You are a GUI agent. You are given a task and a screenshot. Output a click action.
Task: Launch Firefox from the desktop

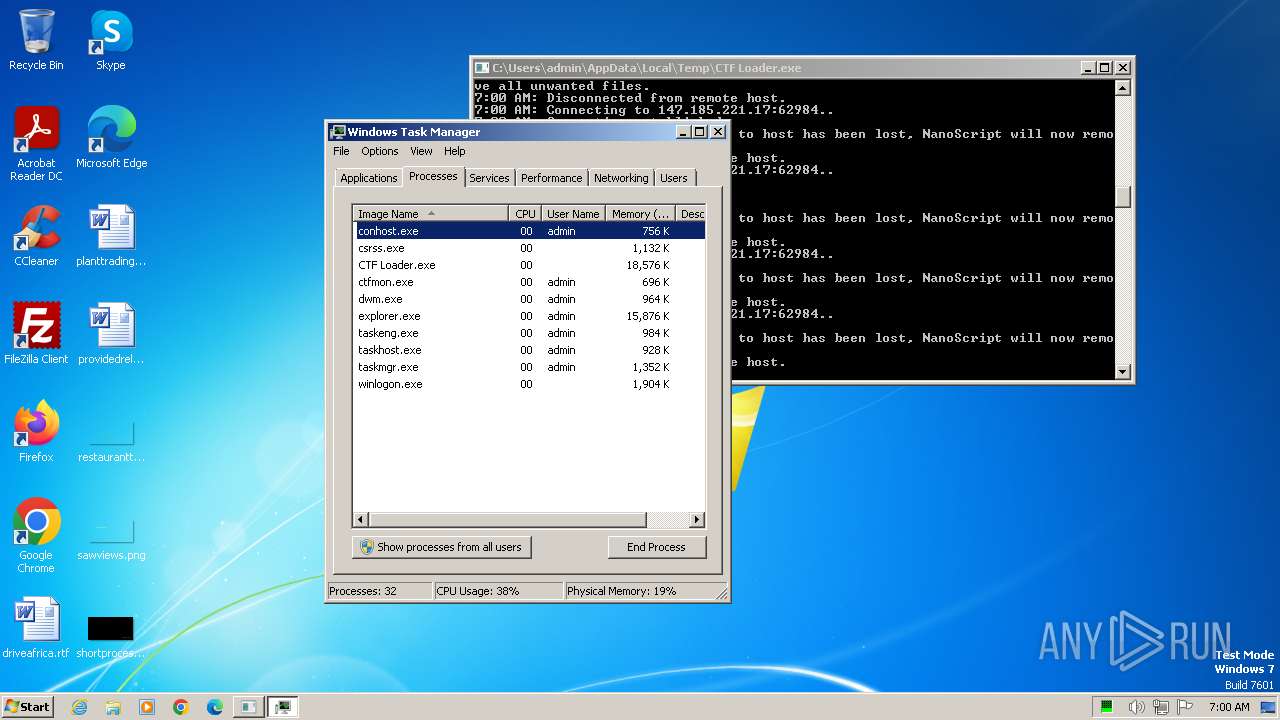tap(36, 431)
